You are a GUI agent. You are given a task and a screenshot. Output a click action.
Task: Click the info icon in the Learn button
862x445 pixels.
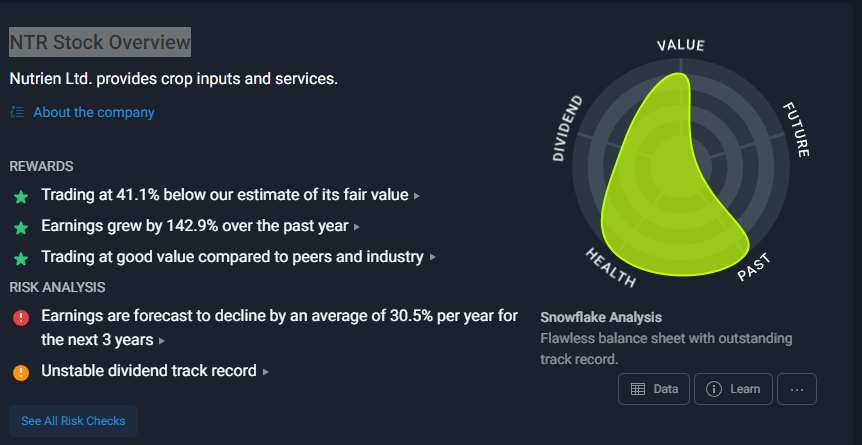714,389
